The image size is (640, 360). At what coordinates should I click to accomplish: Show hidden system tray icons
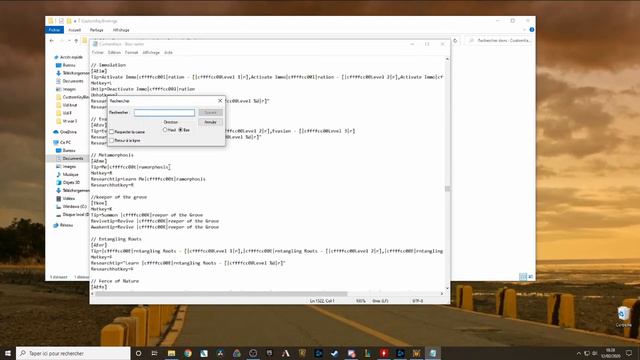[x=578, y=353]
